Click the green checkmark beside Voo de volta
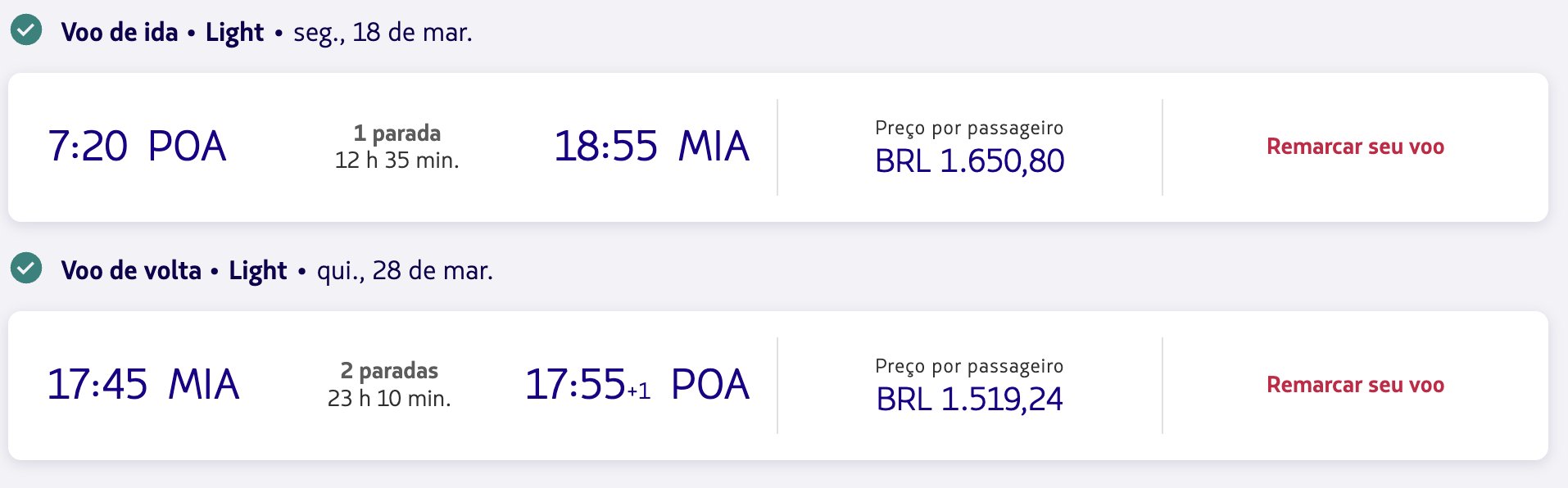The width and height of the screenshot is (1568, 488). point(26,269)
